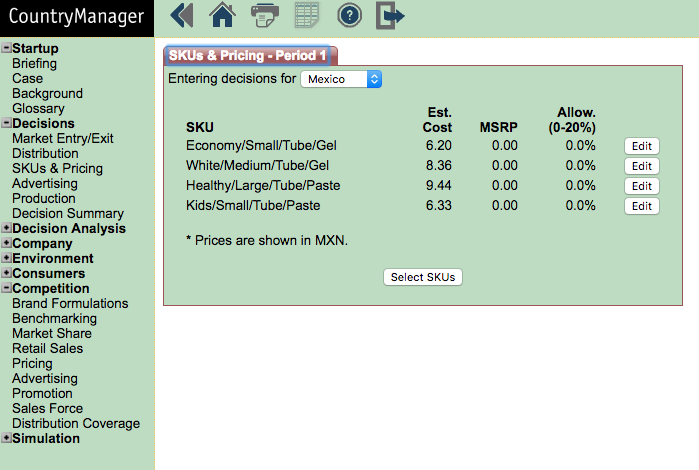This screenshot has height=470, width=699.
Task: Edit the White/Medium/Tube/Gel SKU
Action: click(x=641, y=166)
